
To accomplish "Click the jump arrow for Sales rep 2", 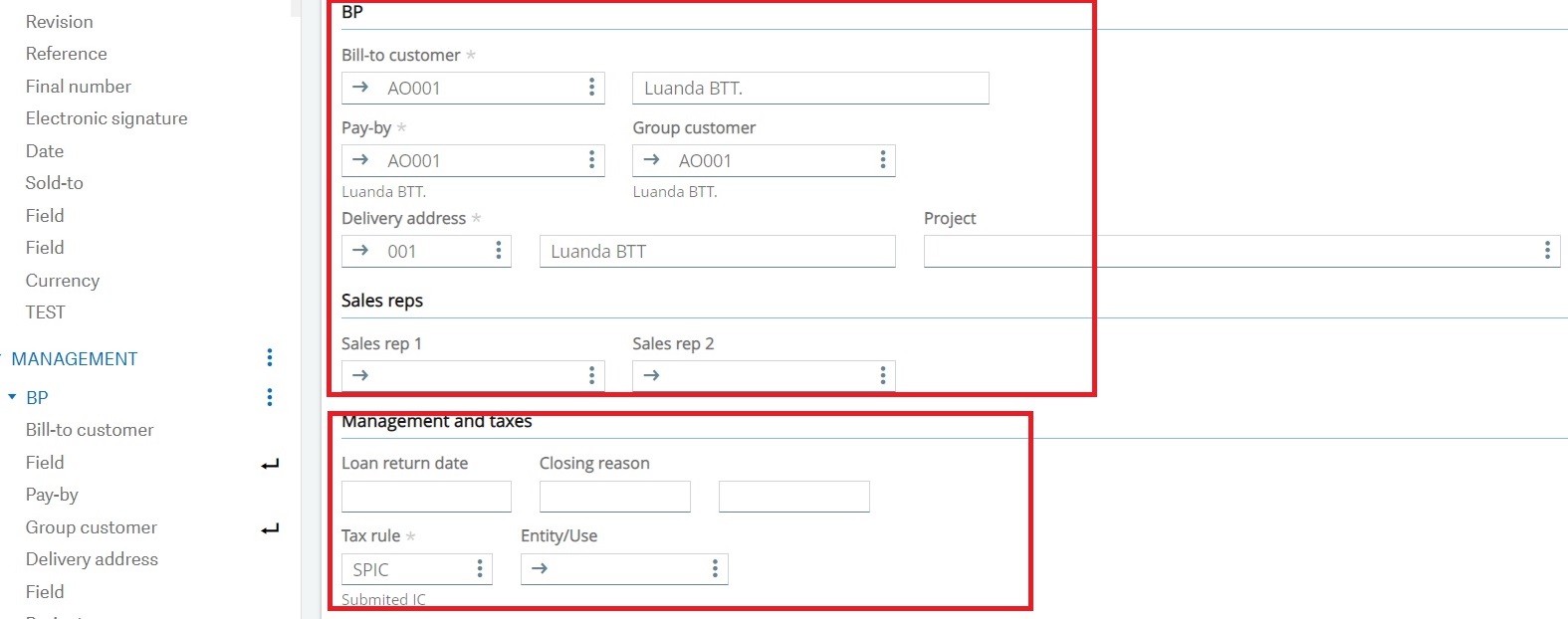I will [x=651, y=376].
